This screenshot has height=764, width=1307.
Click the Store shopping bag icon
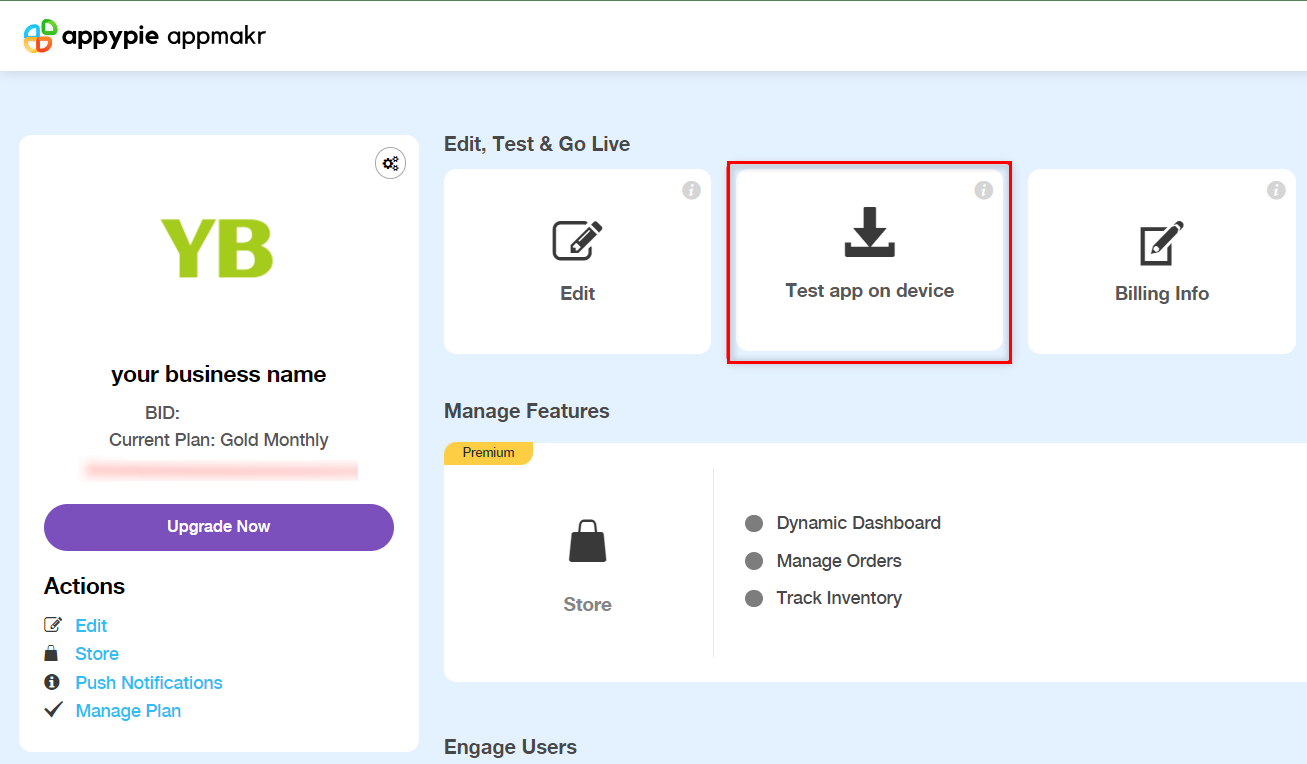(586, 541)
